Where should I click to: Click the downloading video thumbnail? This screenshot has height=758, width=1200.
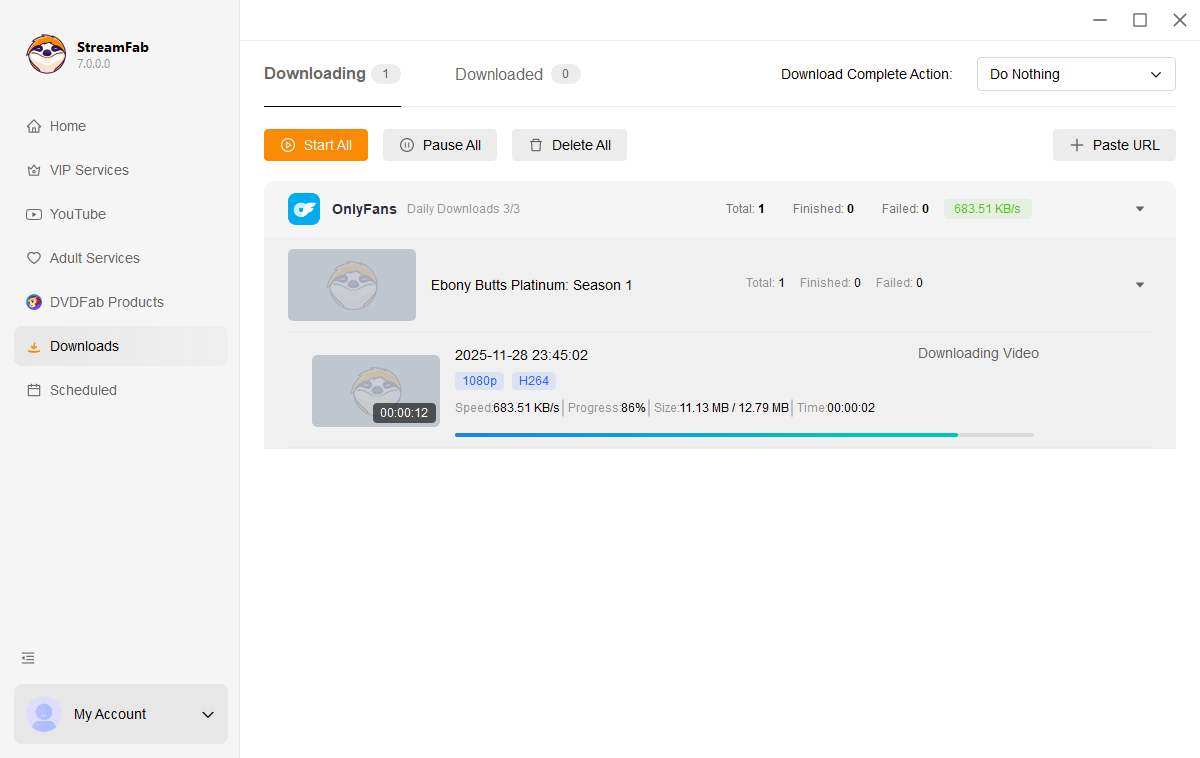[375, 391]
